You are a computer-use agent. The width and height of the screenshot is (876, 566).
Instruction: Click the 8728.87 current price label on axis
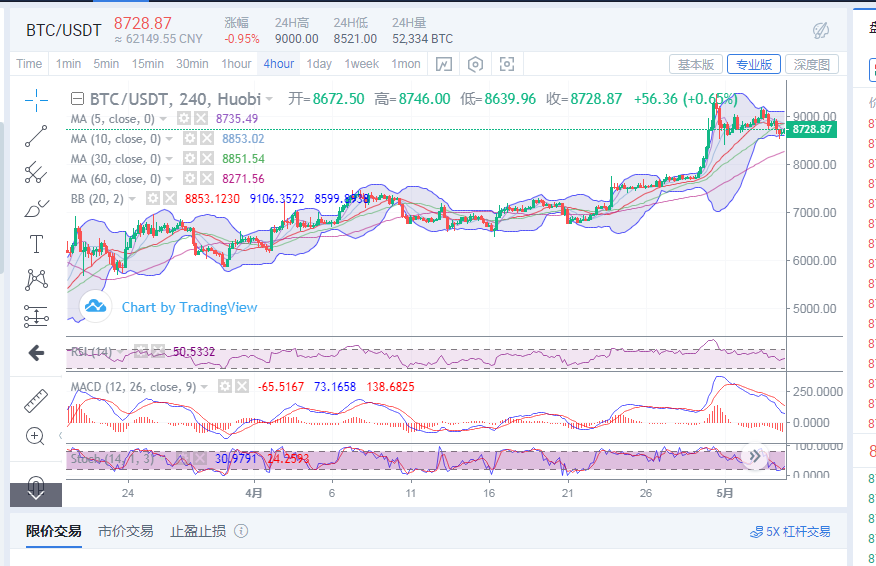pyautogui.click(x=812, y=130)
